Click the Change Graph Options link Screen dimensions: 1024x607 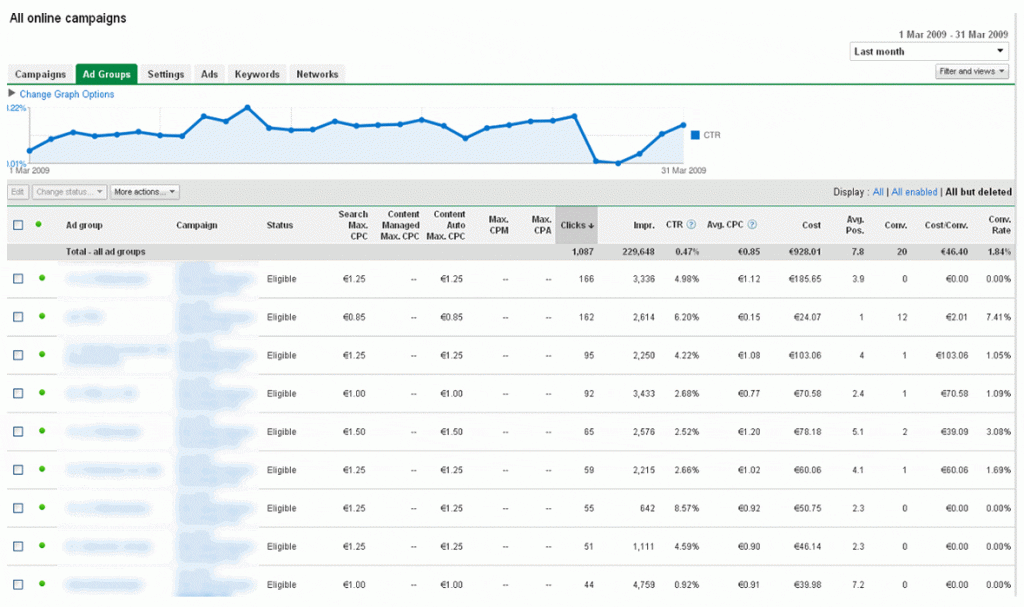[67, 94]
